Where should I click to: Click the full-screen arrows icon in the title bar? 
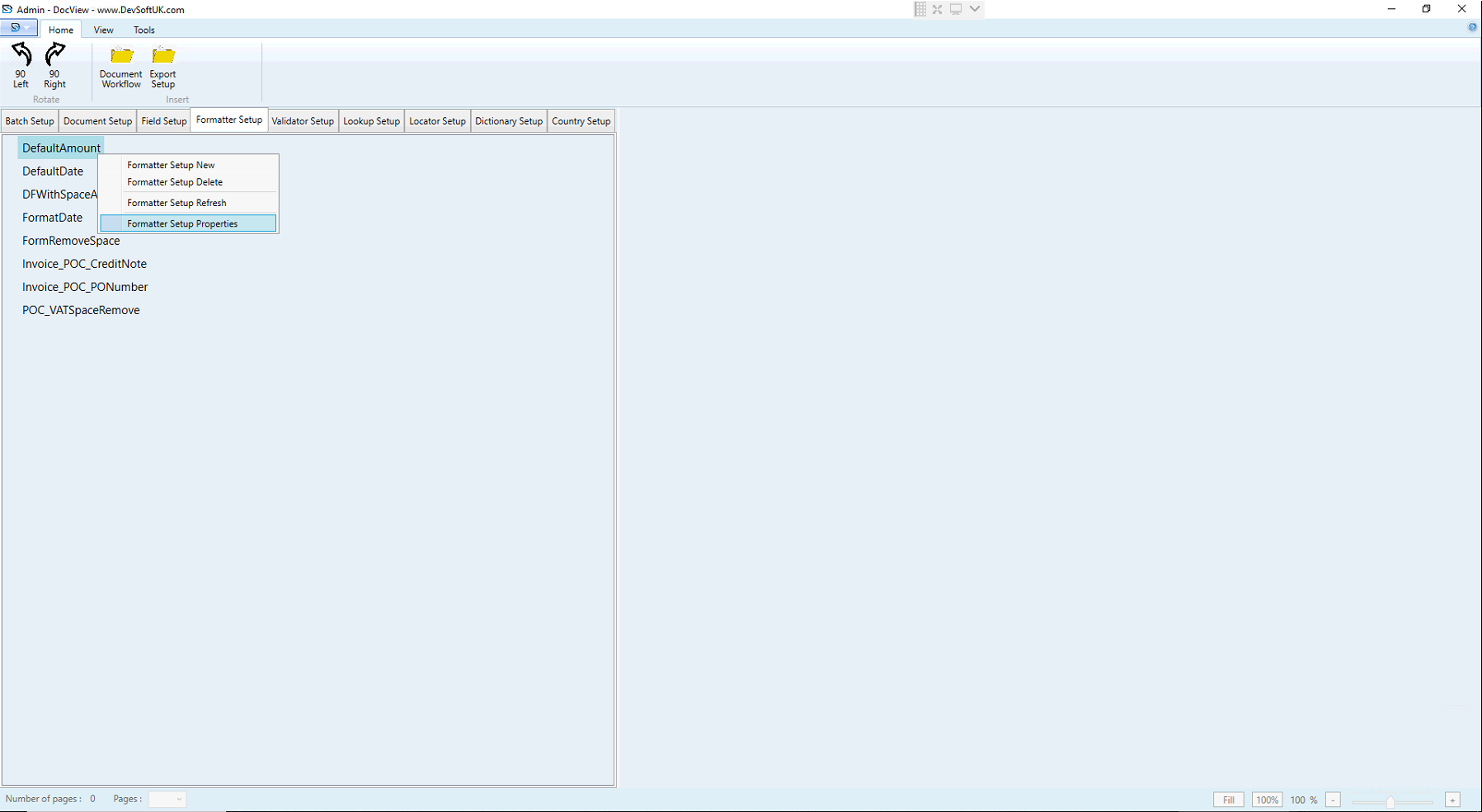point(937,9)
